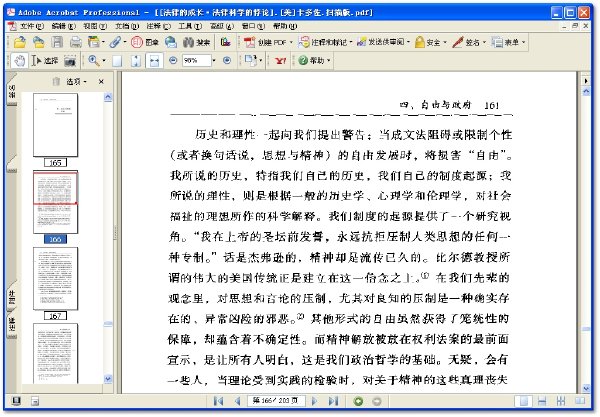
Task: Set Actual Size page view
Action: pos(117,60)
